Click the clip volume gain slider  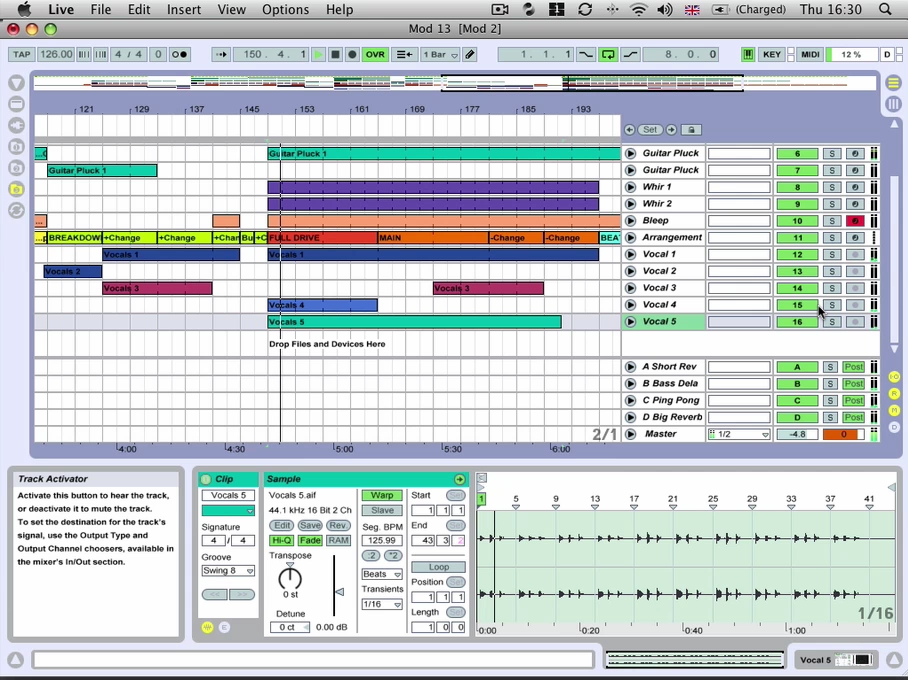(x=337, y=586)
